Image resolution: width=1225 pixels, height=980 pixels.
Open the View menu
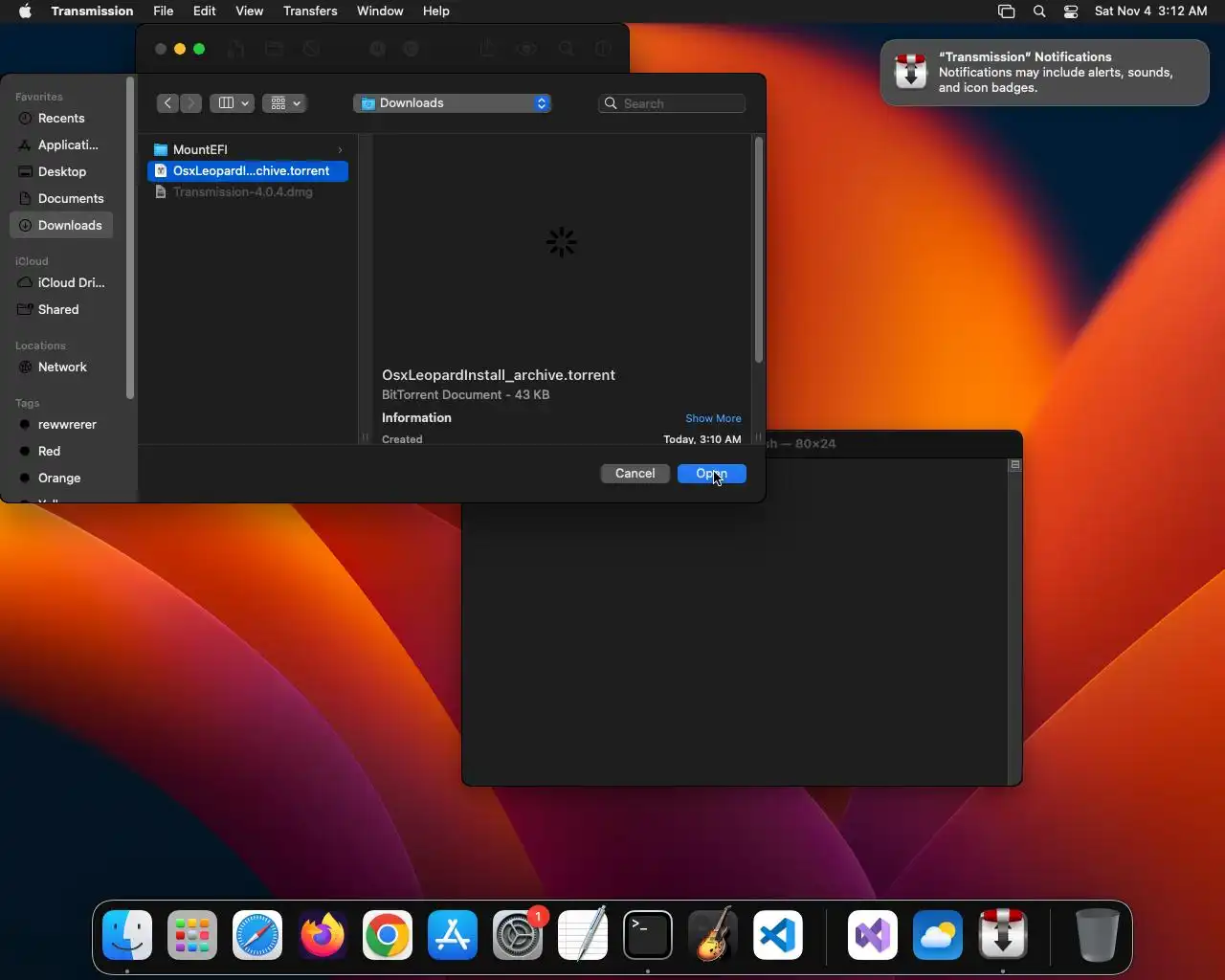(x=250, y=11)
